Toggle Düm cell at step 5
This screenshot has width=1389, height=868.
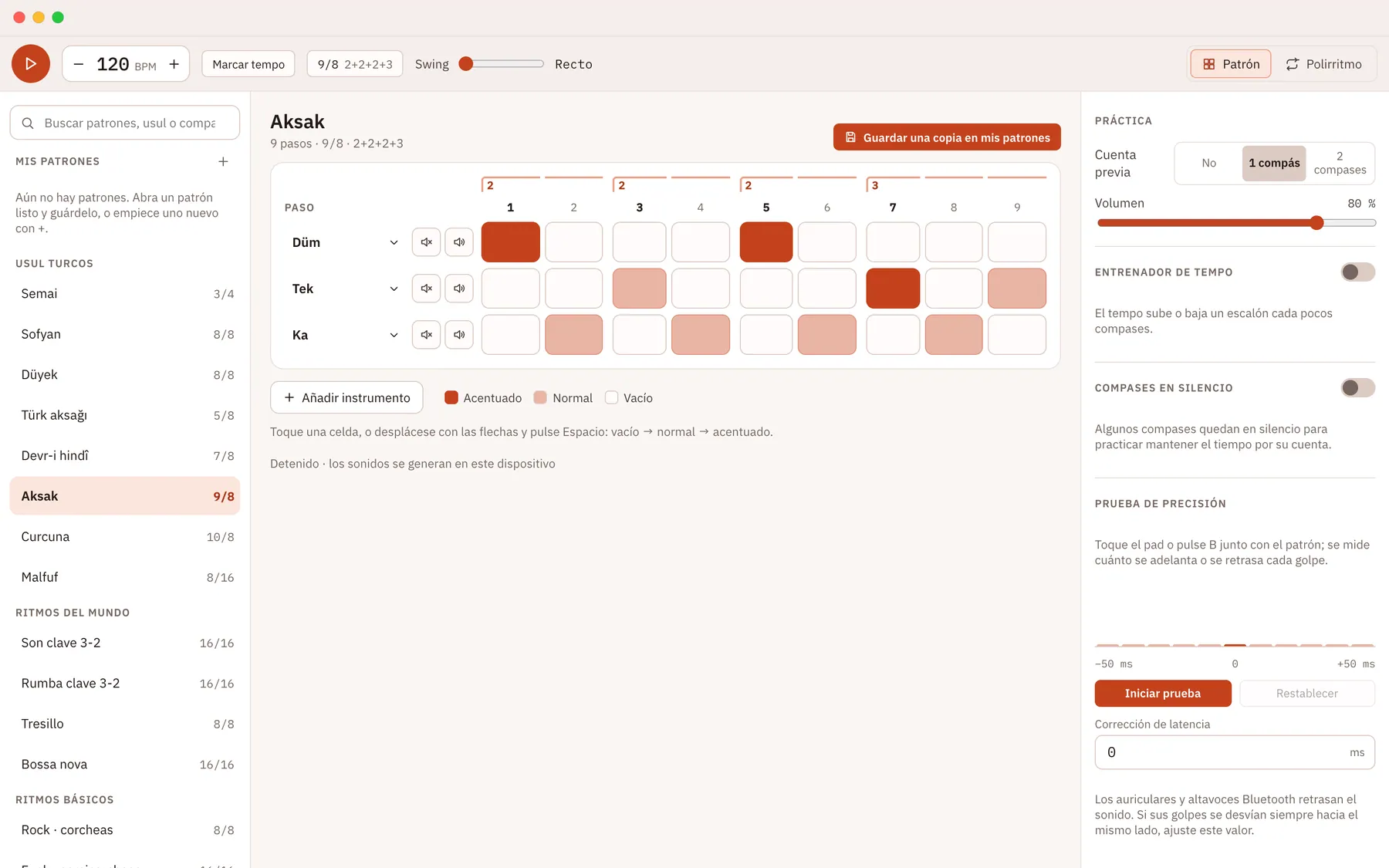click(x=766, y=242)
